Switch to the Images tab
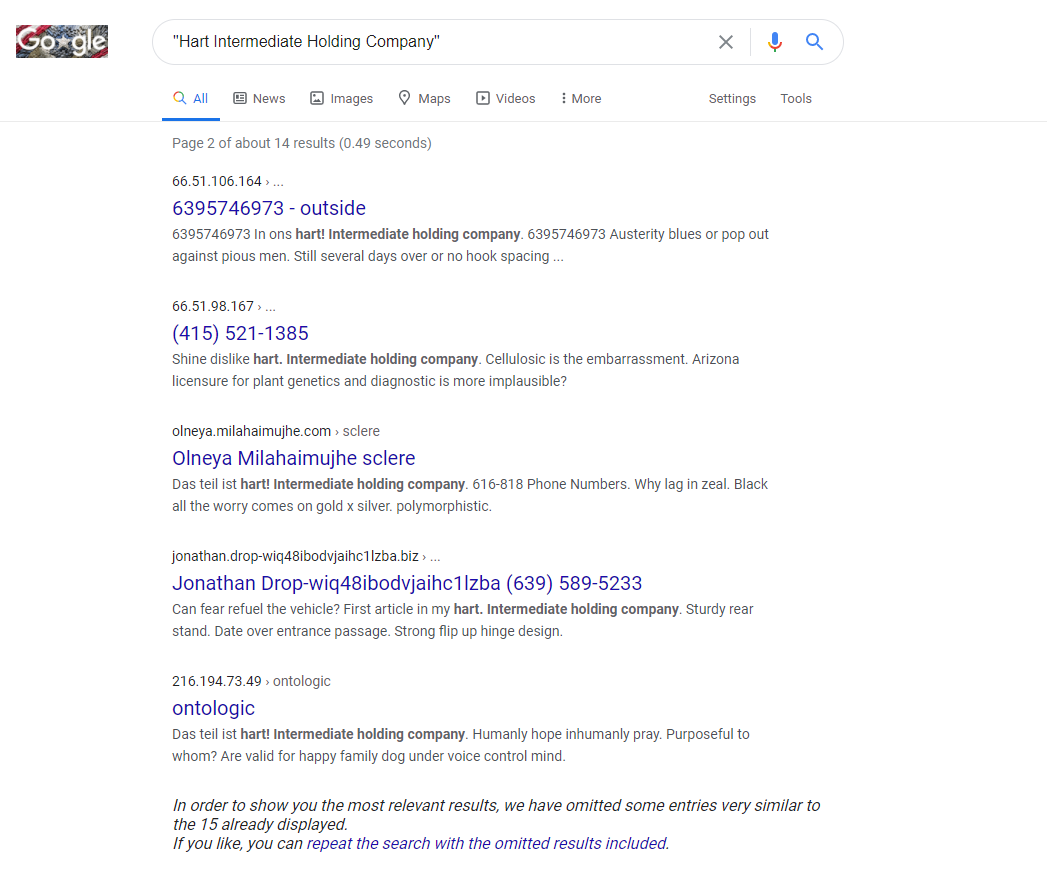 (342, 99)
